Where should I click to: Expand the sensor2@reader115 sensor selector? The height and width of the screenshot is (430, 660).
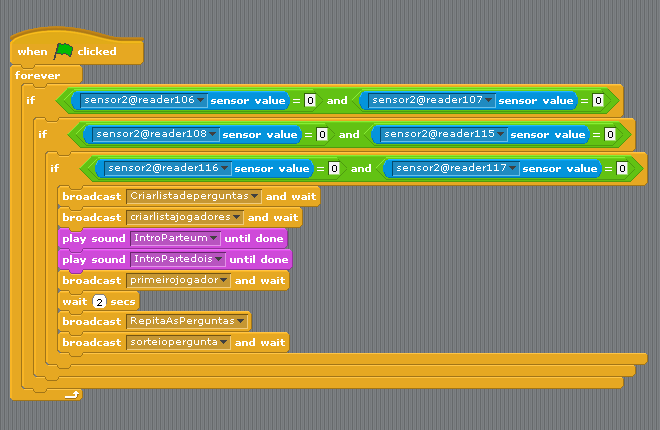click(501, 134)
